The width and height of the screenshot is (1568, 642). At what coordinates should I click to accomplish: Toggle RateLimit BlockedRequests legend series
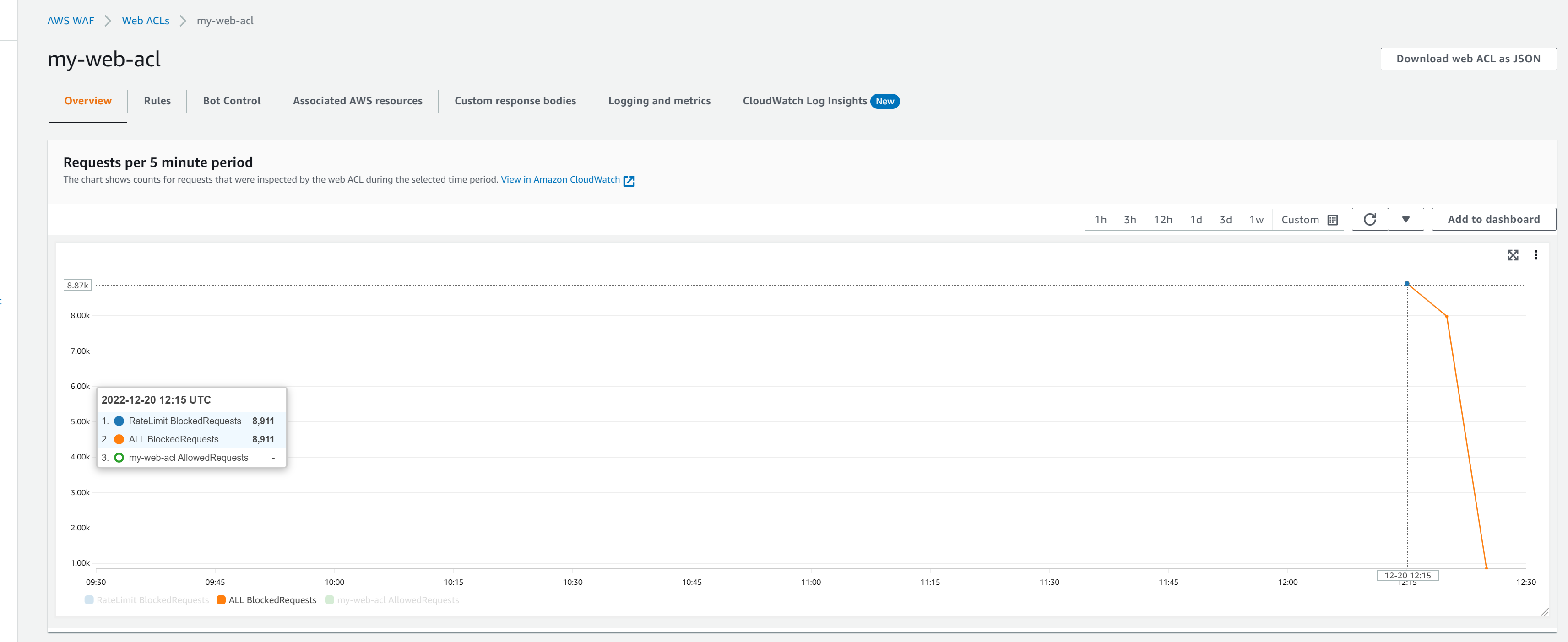tap(152, 600)
